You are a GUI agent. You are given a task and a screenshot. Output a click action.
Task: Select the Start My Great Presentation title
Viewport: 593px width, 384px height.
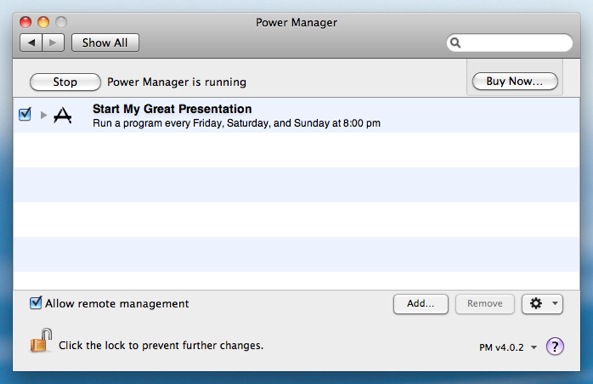point(172,109)
